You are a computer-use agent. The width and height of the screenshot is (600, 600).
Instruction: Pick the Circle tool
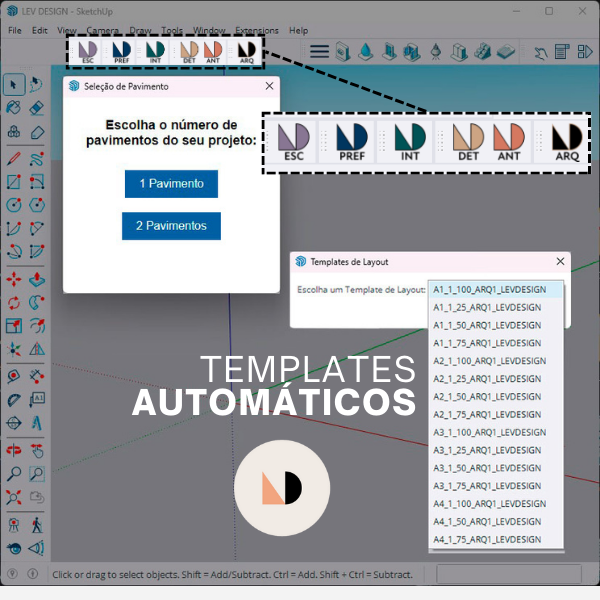pos(14,205)
